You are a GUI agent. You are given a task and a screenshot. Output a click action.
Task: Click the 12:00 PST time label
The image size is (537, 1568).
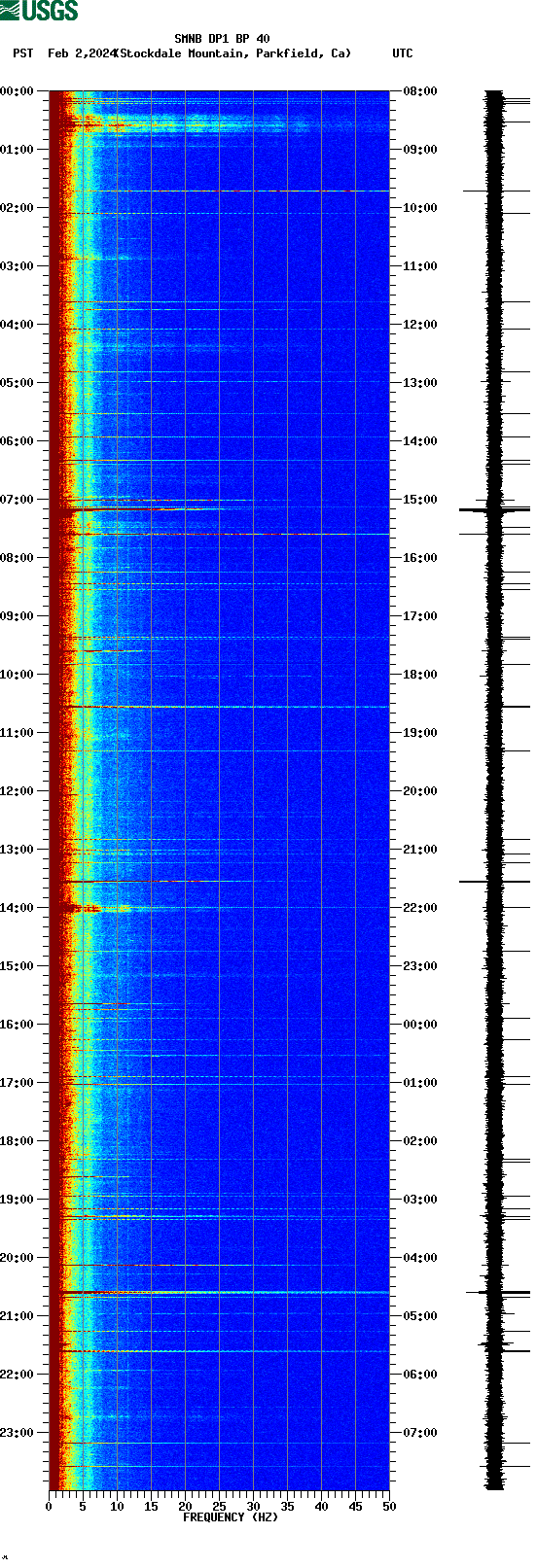coord(18,791)
